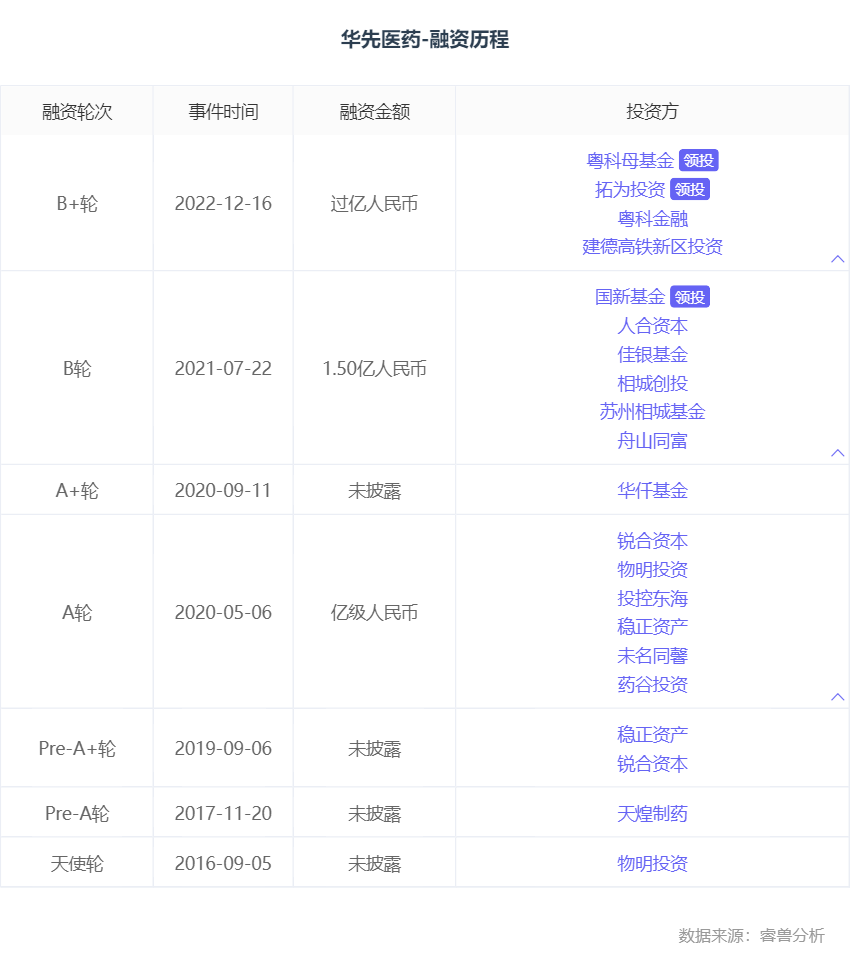Select the Pre-A+轮 round cell
The width and height of the screenshot is (850, 978).
click(77, 748)
